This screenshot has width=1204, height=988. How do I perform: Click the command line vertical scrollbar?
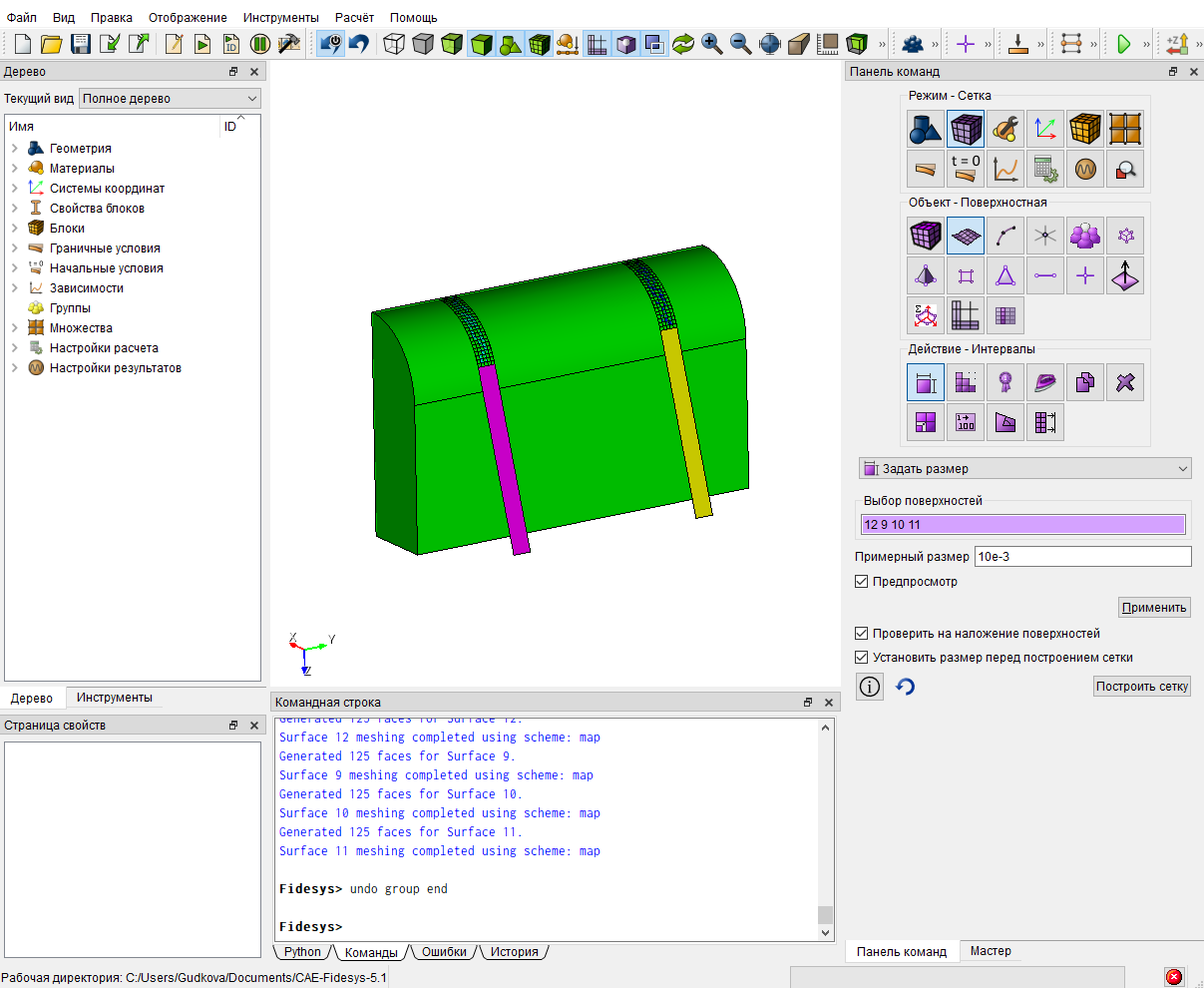(825, 830)
